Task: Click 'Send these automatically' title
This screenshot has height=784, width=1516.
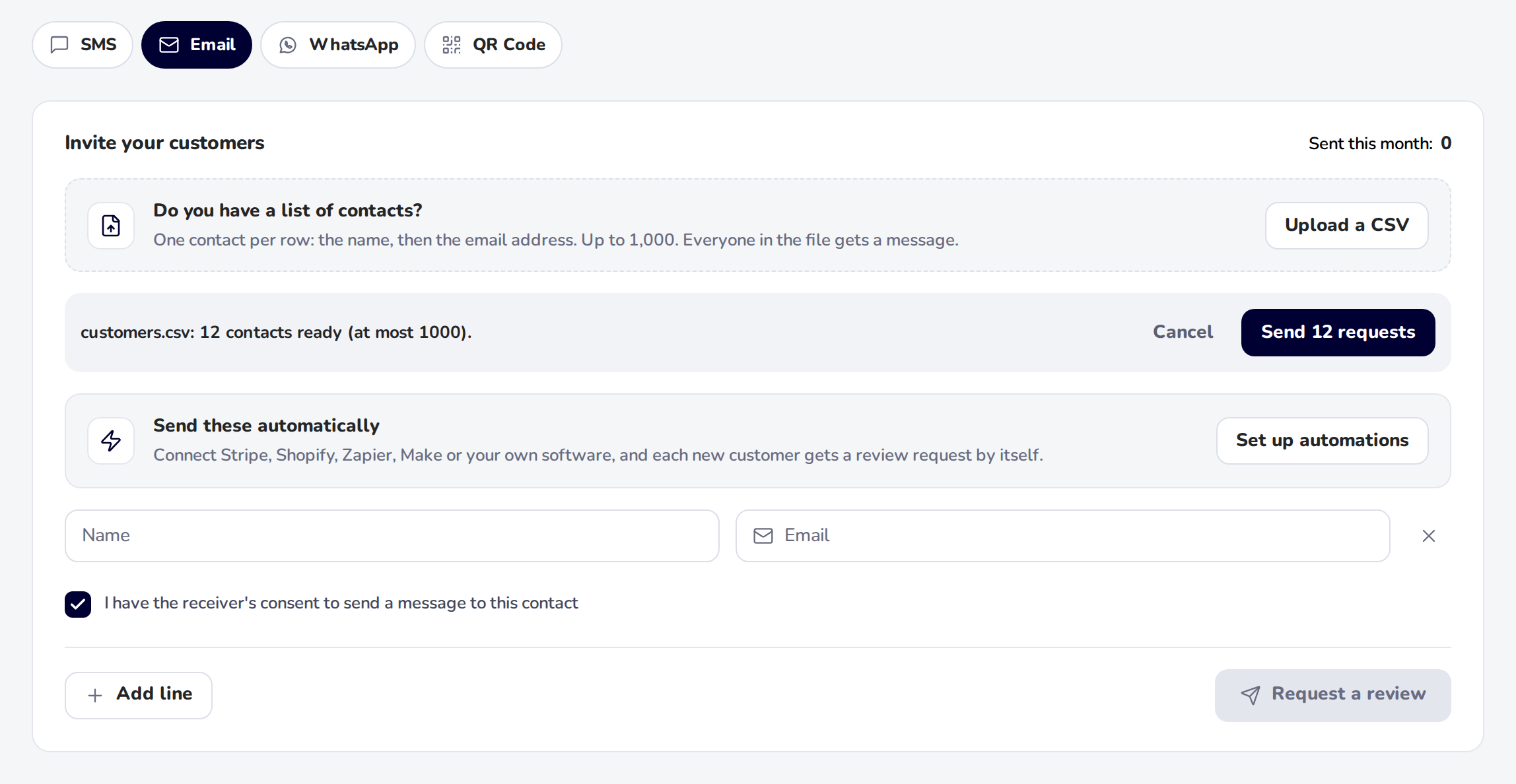Action: coord(266,426)
